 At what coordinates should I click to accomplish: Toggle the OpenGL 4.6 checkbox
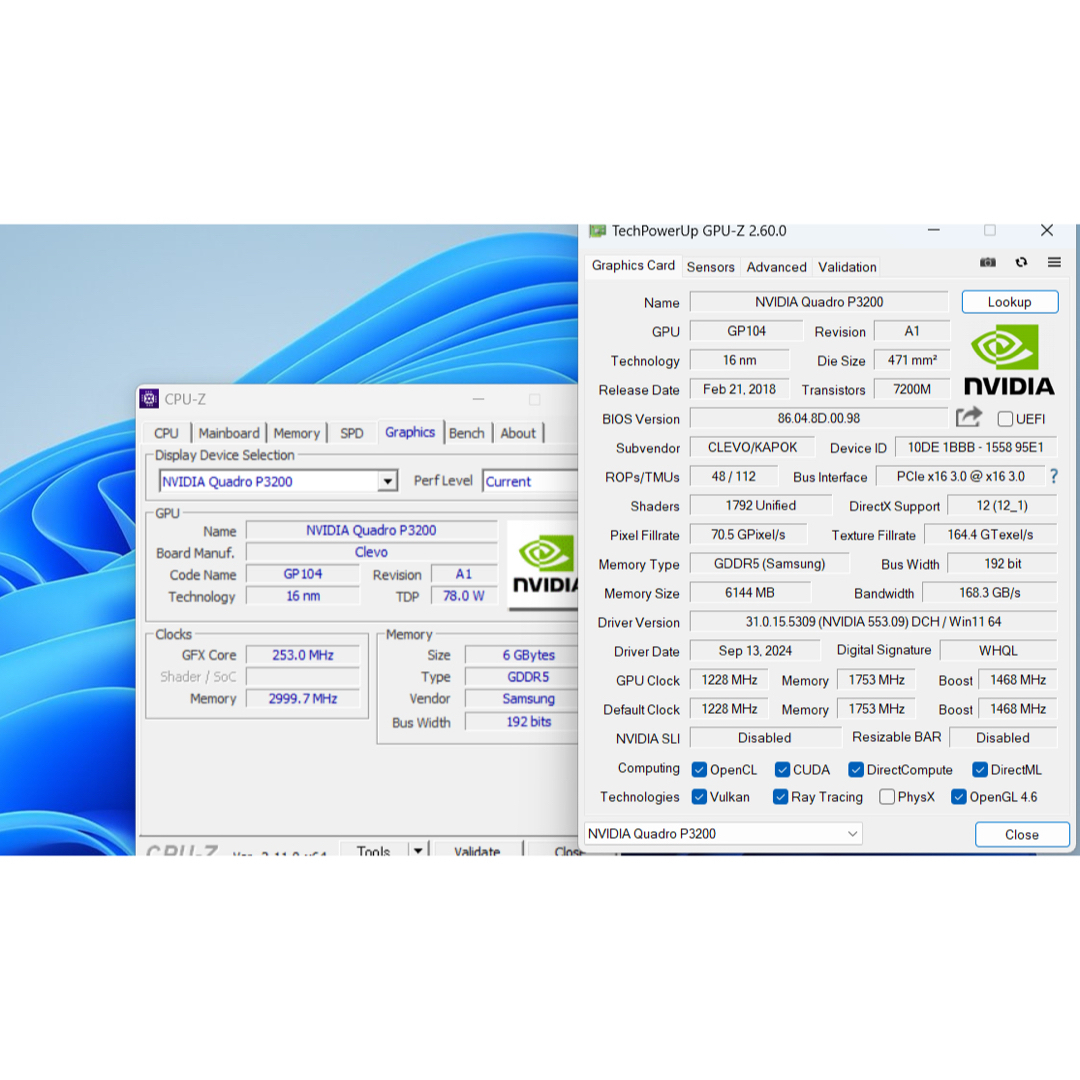tap(959, 797)
